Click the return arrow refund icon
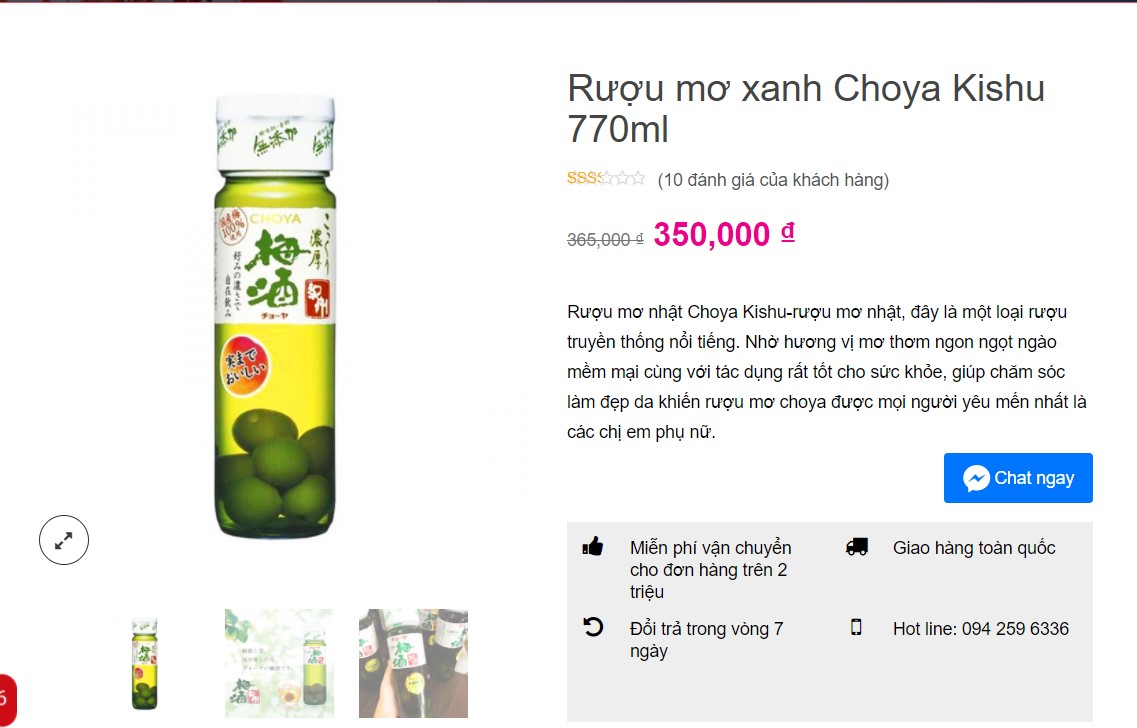 [x=593, y=626]
